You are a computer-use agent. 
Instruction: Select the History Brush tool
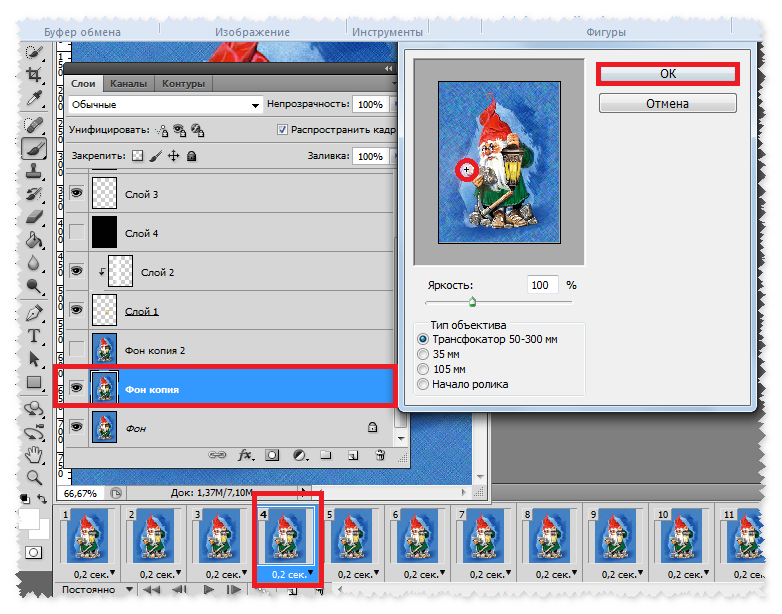34,194
